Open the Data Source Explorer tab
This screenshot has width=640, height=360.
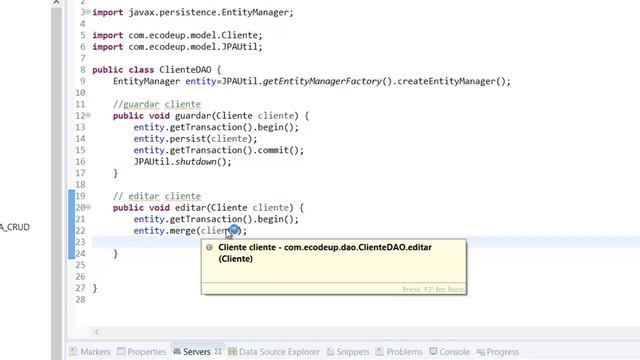(x=274, y=351)
